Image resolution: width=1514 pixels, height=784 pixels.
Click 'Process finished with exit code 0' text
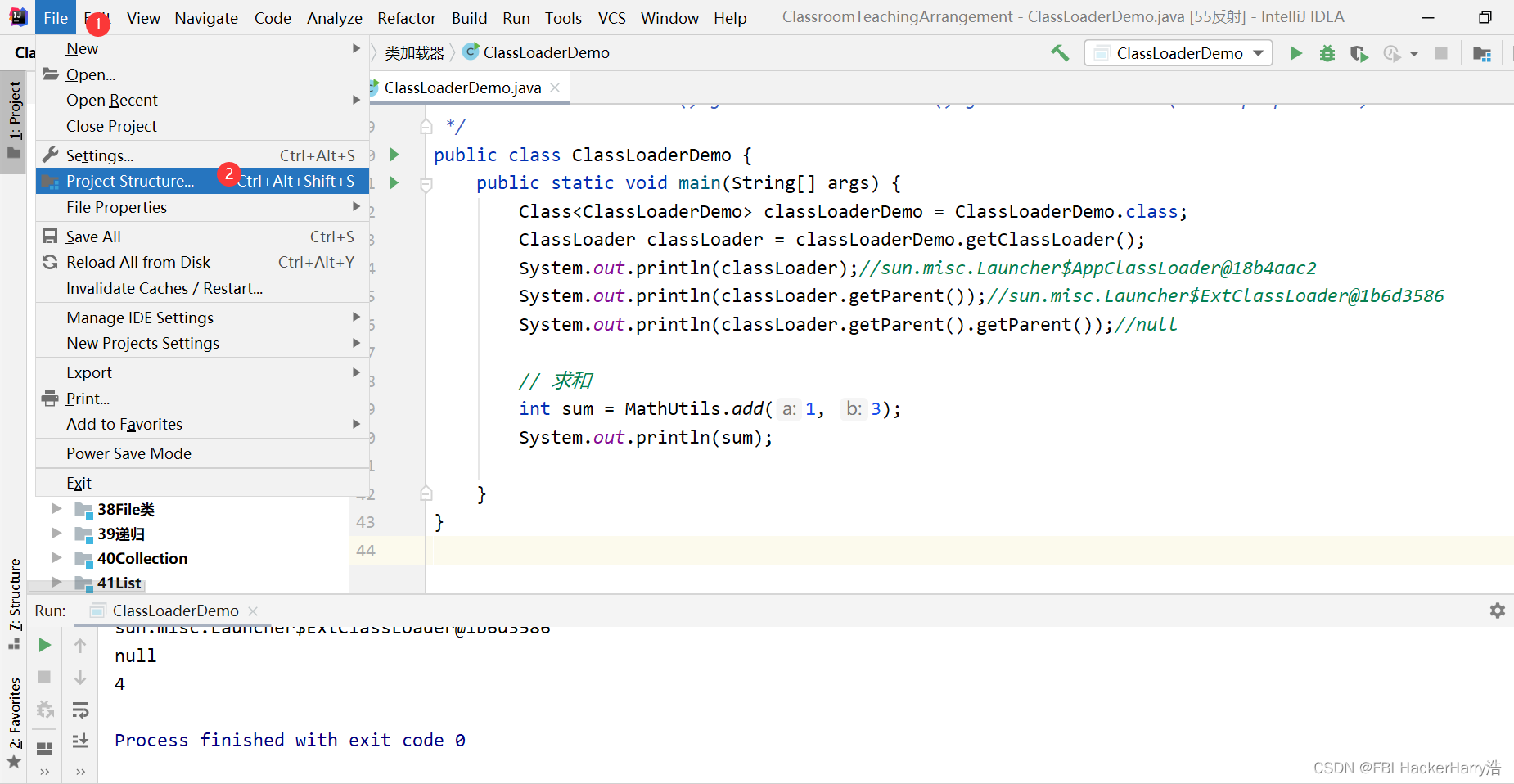pyautogui.click(x=291, y=740)
